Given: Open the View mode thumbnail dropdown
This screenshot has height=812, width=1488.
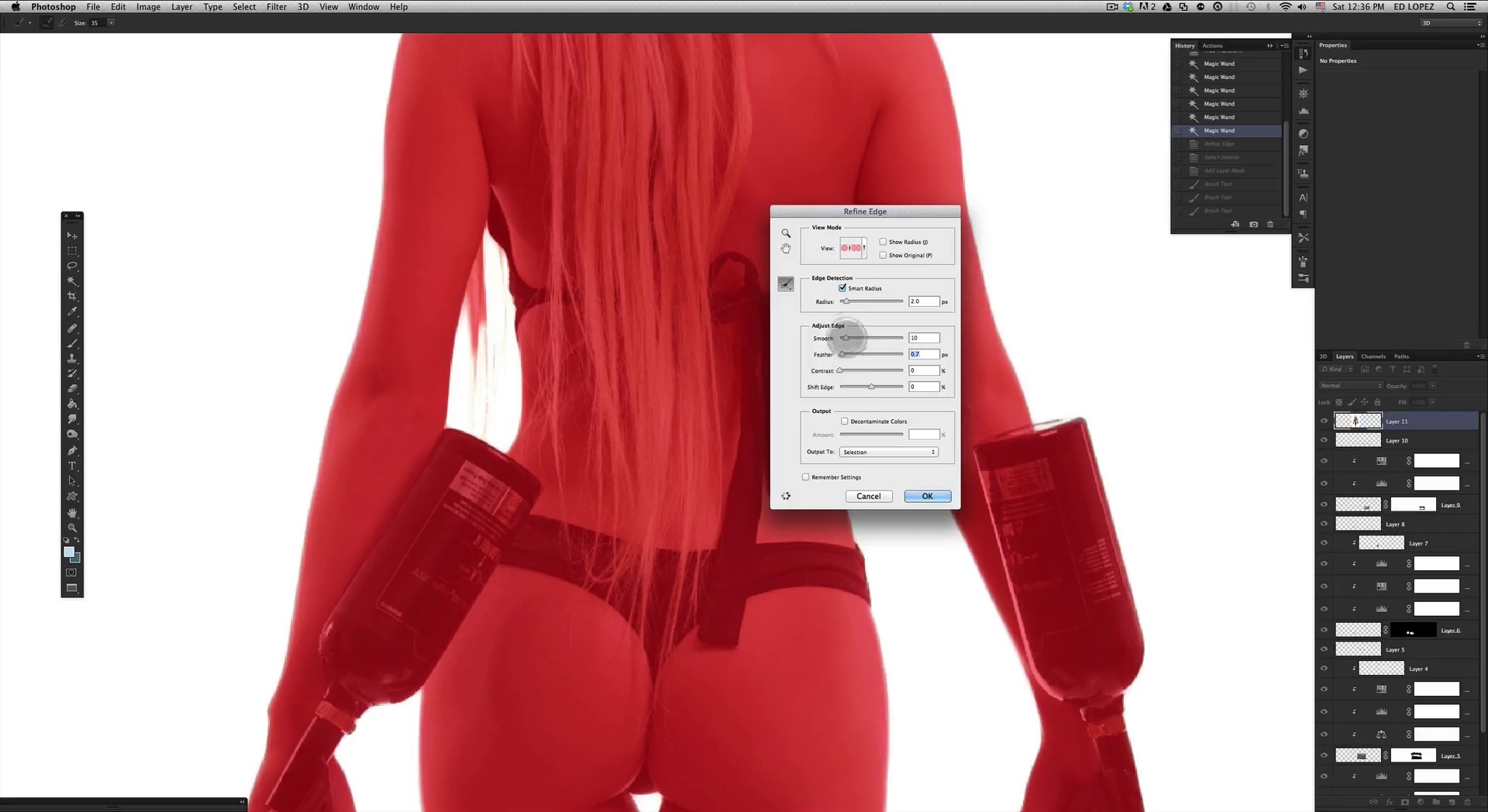Looking at the screenshot, I should tap(853, 248).
